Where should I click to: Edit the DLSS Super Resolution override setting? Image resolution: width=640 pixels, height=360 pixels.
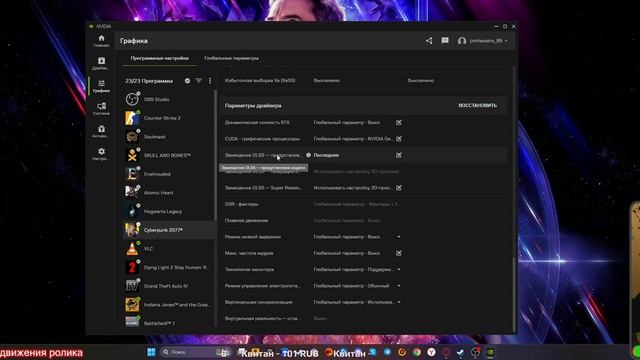tap(398, 188)
